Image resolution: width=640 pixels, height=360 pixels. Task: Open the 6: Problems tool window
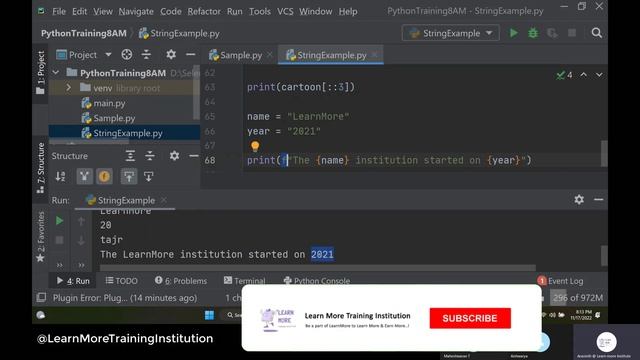coord(181,281)
